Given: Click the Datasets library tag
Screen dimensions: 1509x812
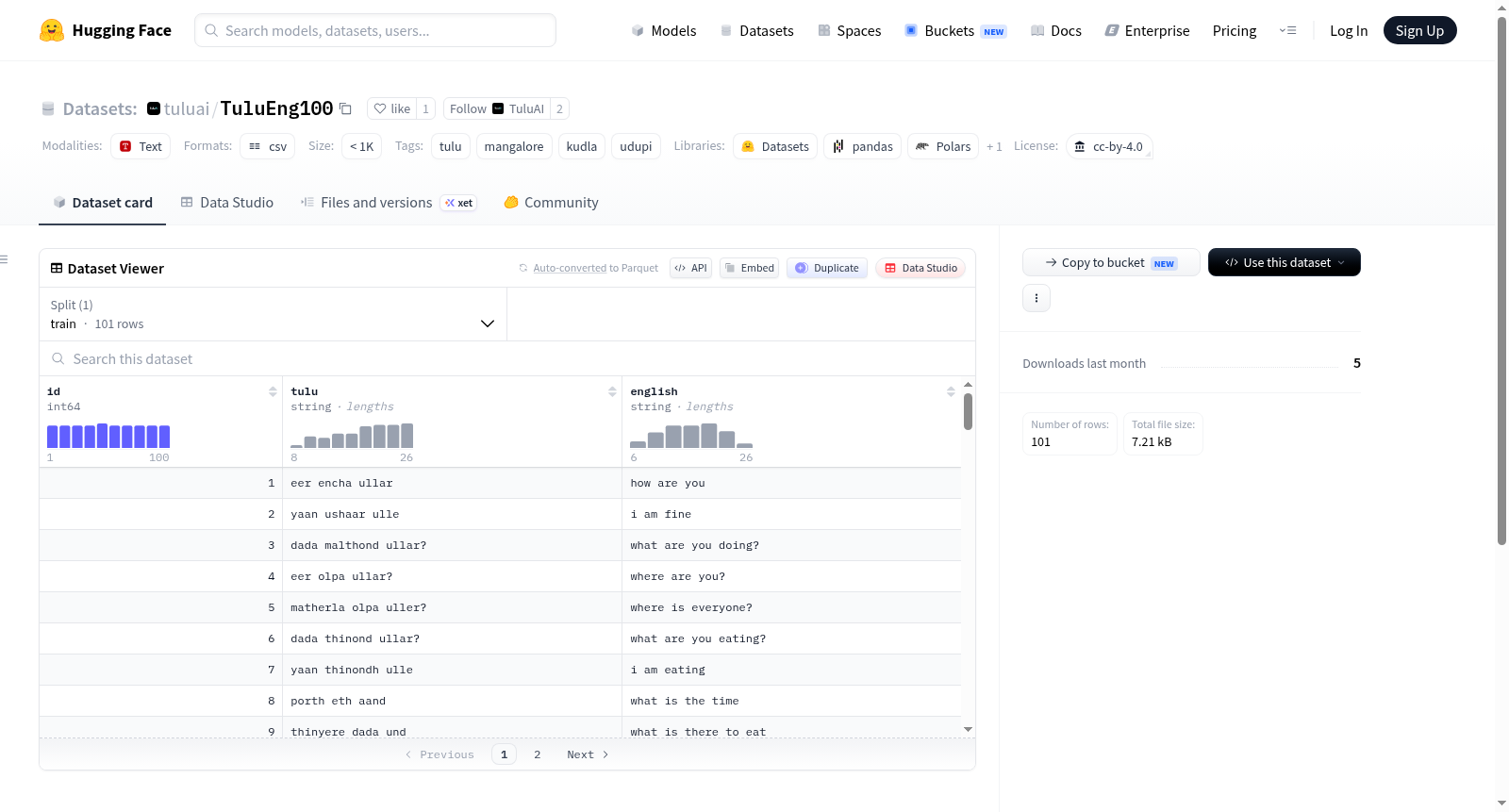Looking at the screenshot, I should pyautogui.click(x=775, y=146).
